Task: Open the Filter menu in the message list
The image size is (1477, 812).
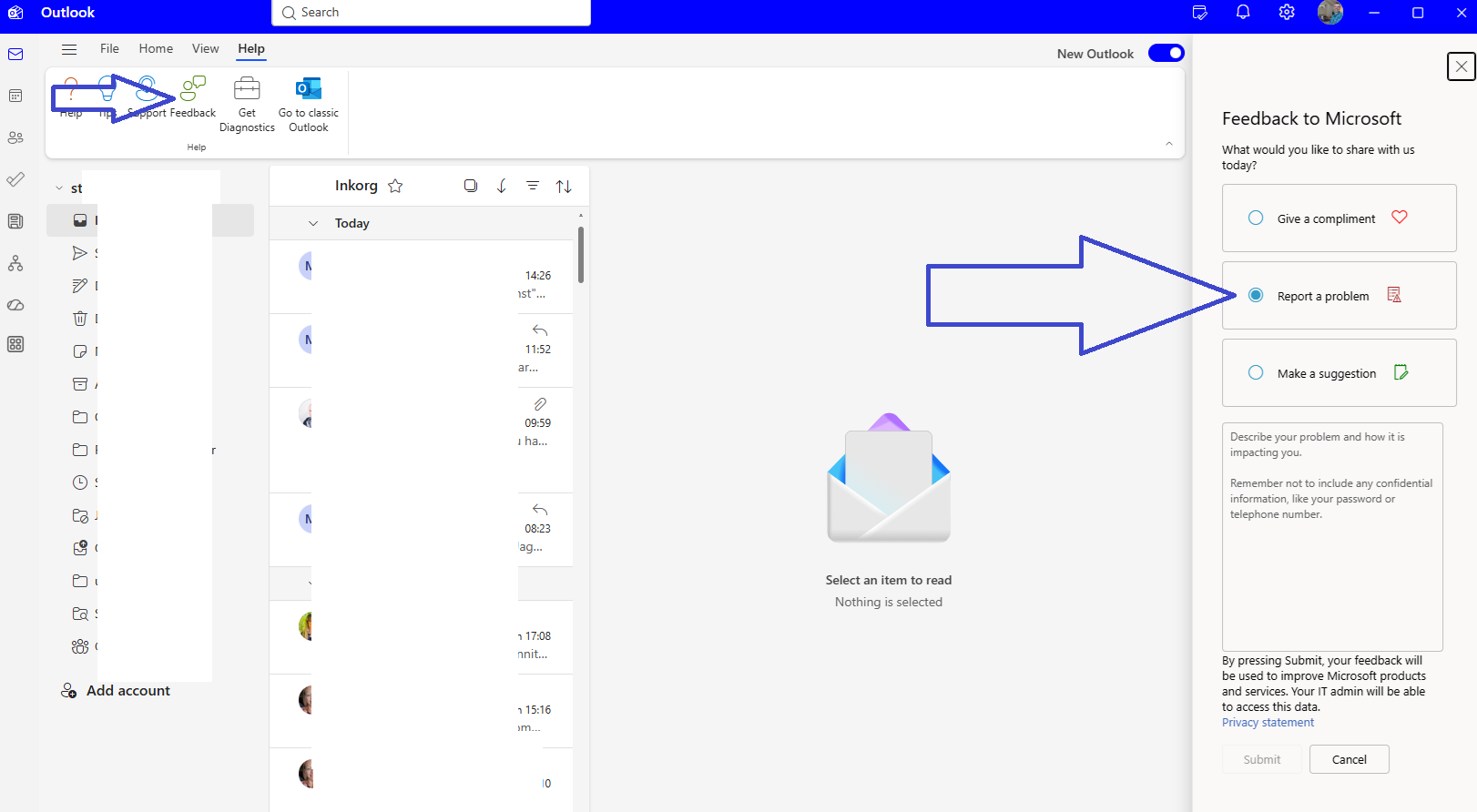Action: pyautogui.click(x=533, y=186)
